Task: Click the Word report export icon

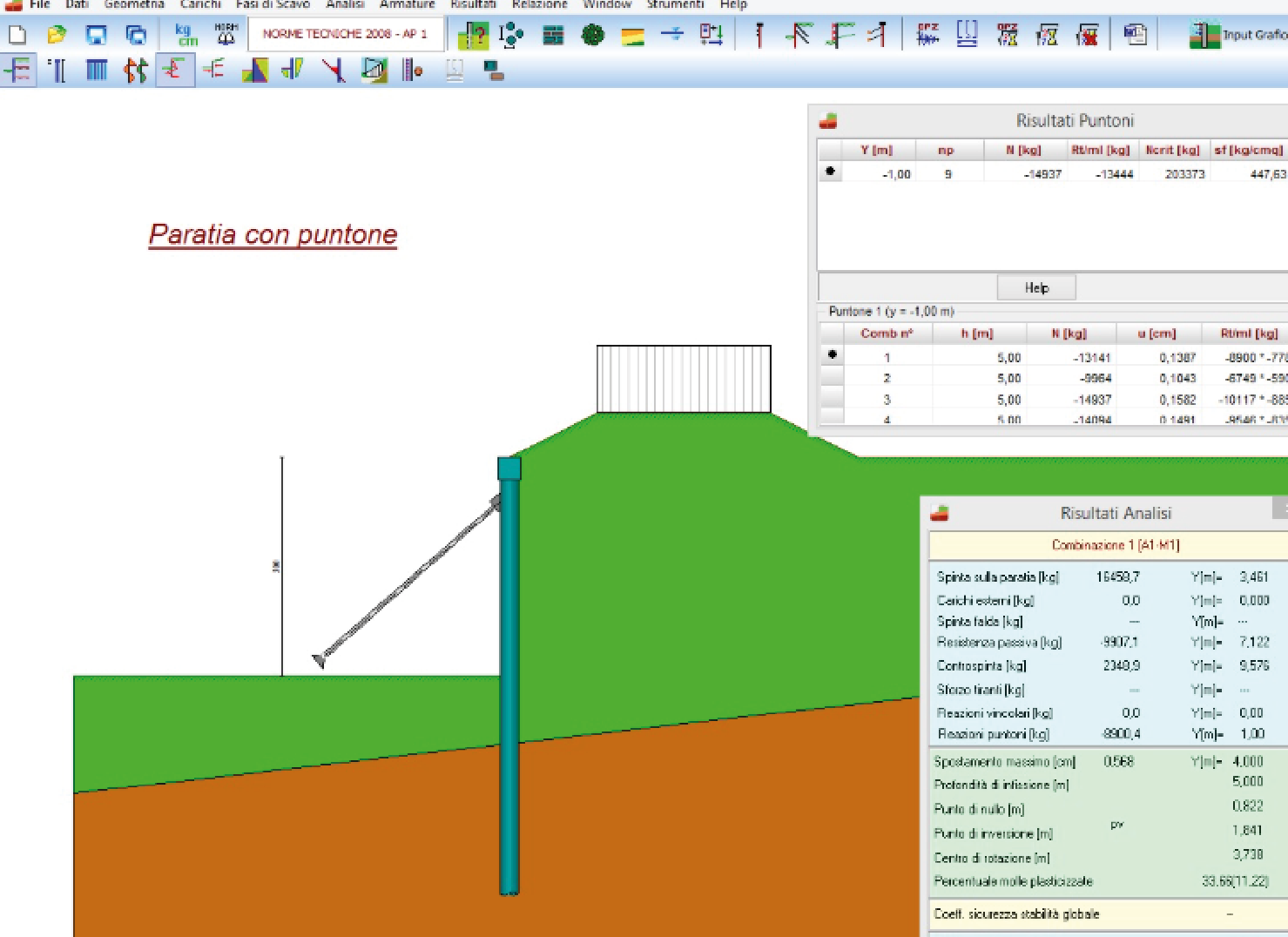Action: coord(1135,35)
